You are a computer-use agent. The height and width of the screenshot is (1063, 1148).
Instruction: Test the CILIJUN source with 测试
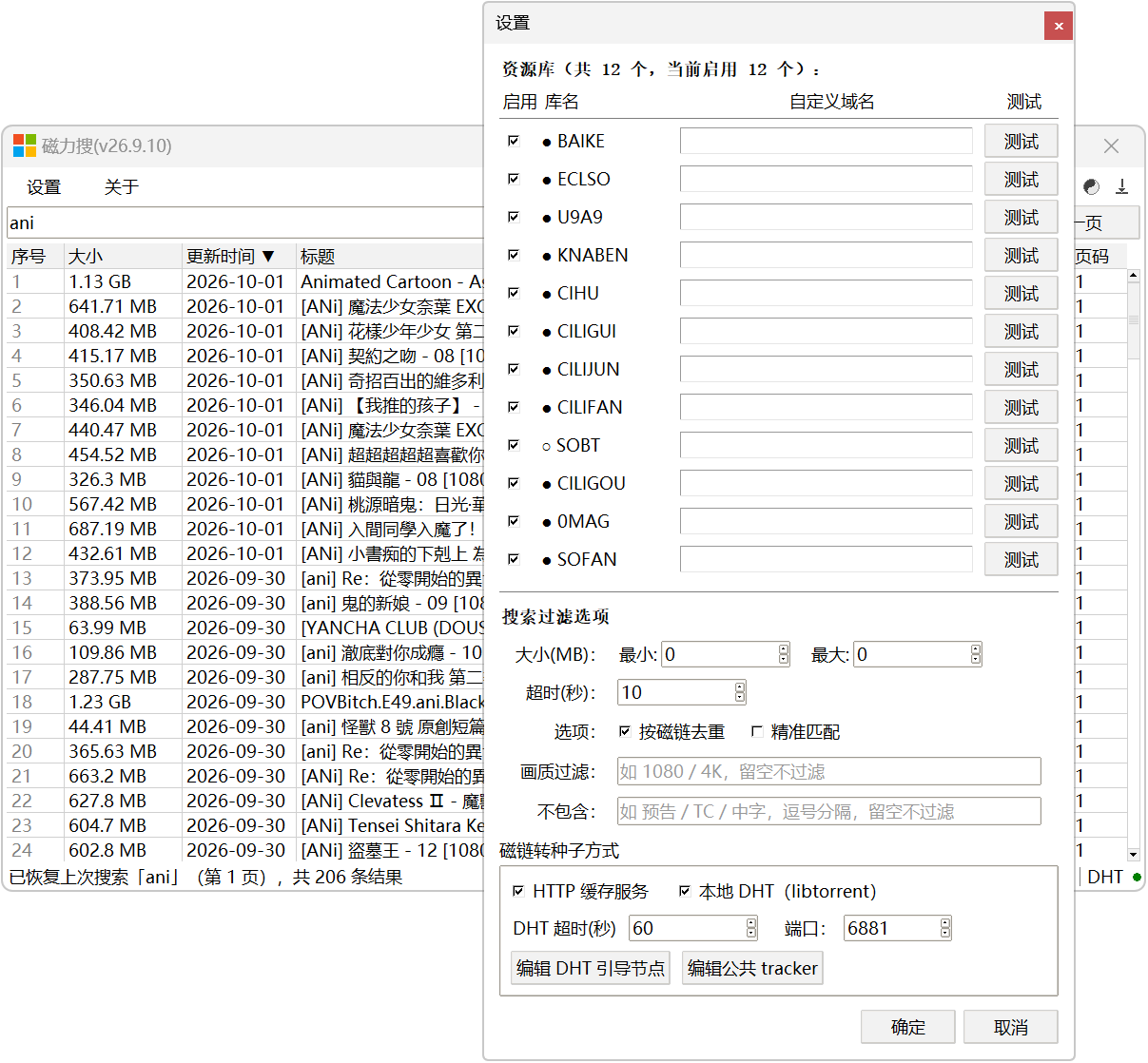1022,370
